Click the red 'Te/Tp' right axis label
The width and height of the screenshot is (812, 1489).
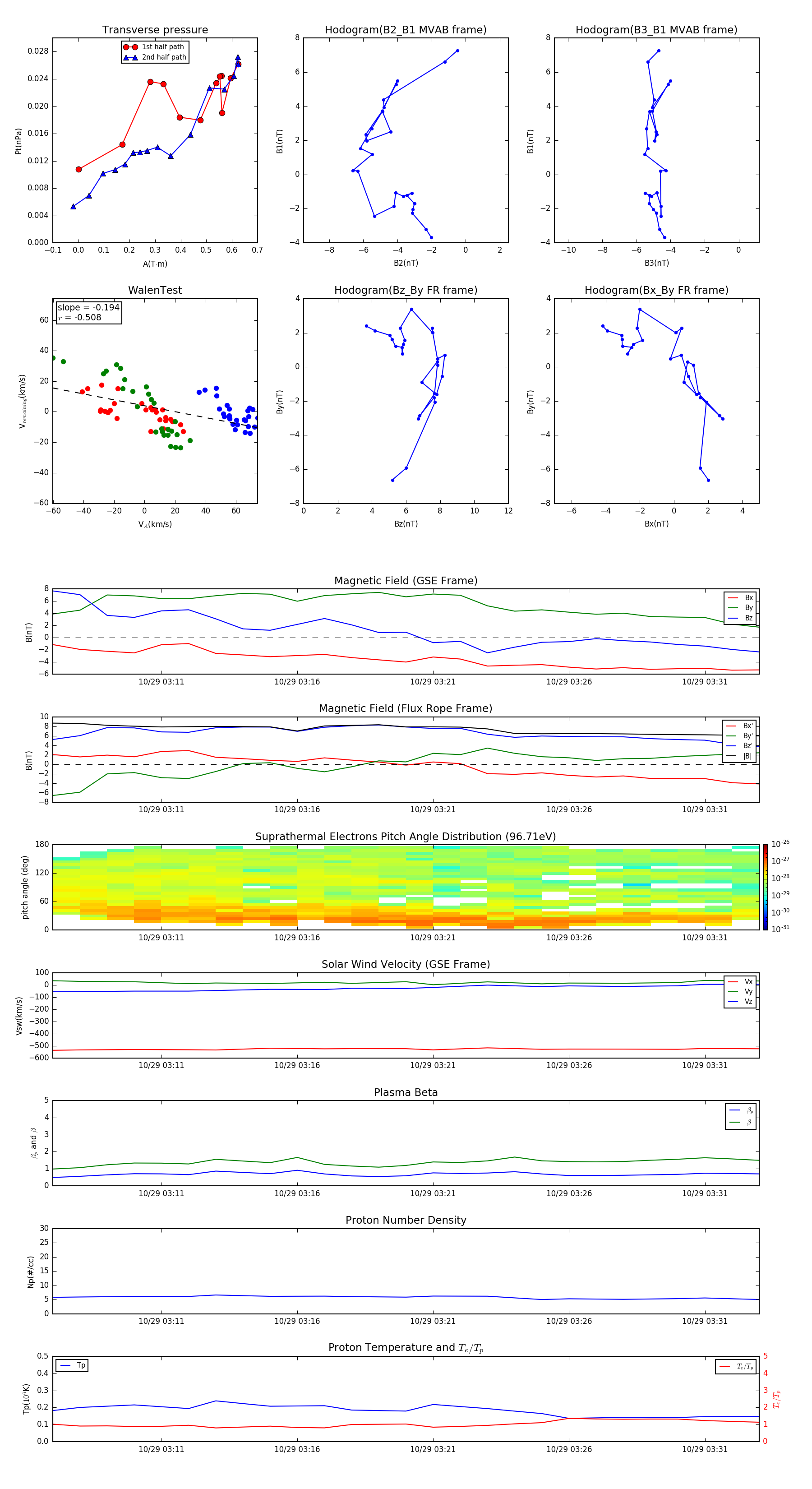pos(777,1399)
